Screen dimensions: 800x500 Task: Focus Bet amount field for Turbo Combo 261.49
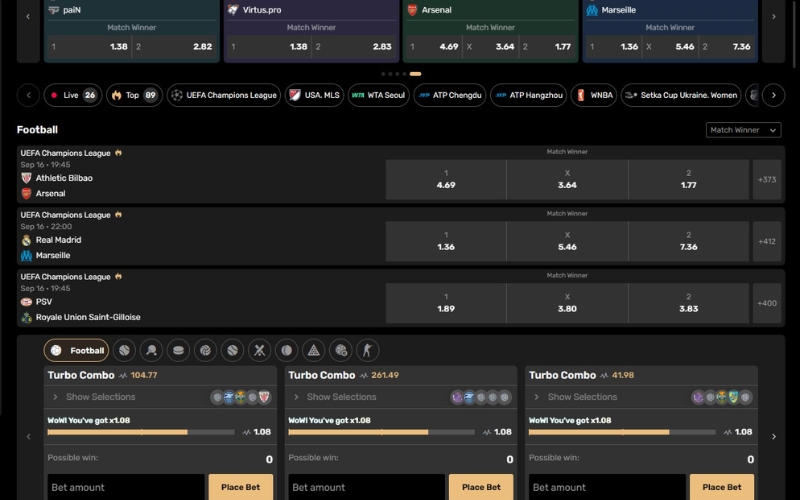[x=367, y=487]
